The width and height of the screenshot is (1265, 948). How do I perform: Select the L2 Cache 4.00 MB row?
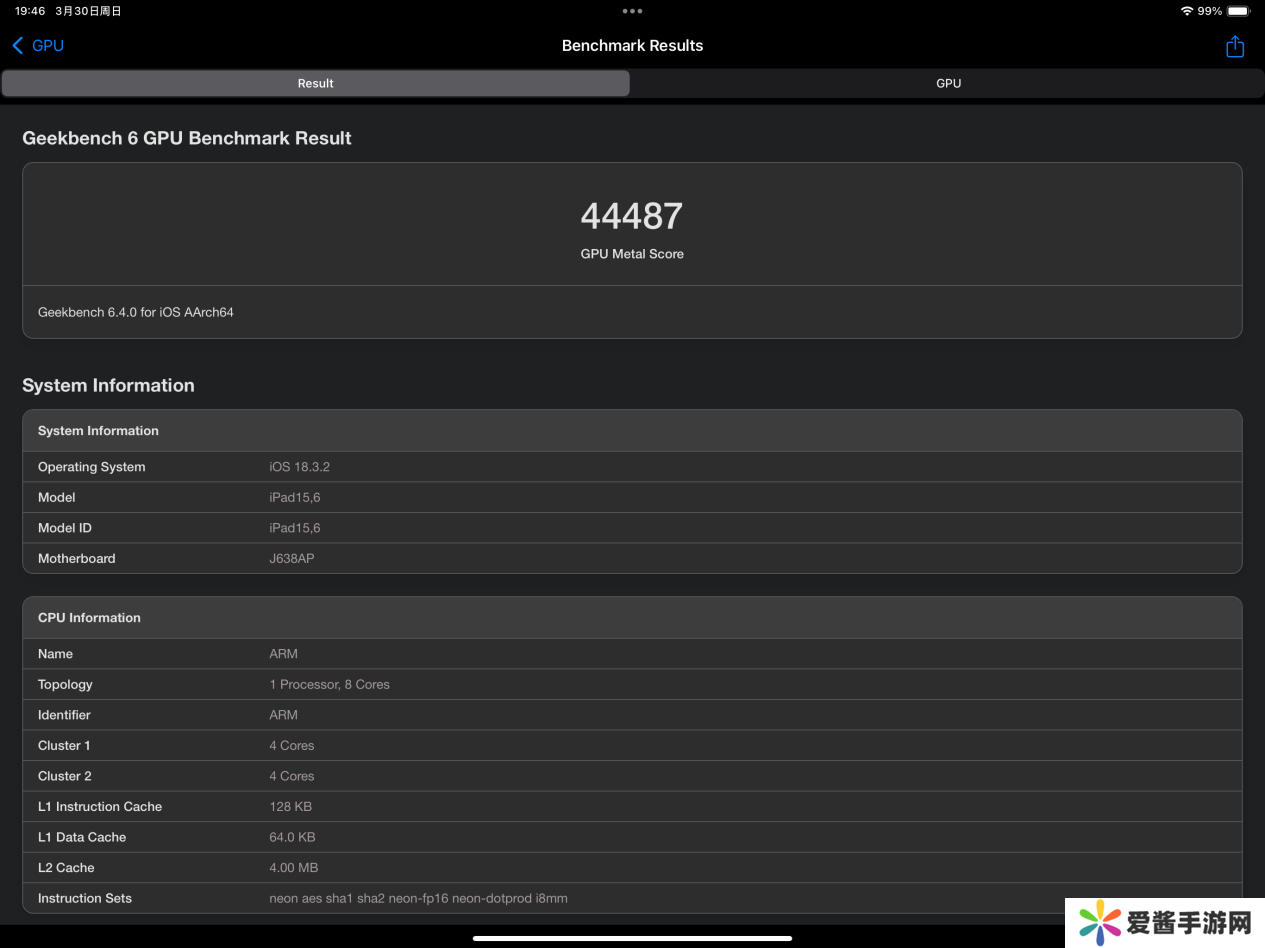click(x=632, y=867)
